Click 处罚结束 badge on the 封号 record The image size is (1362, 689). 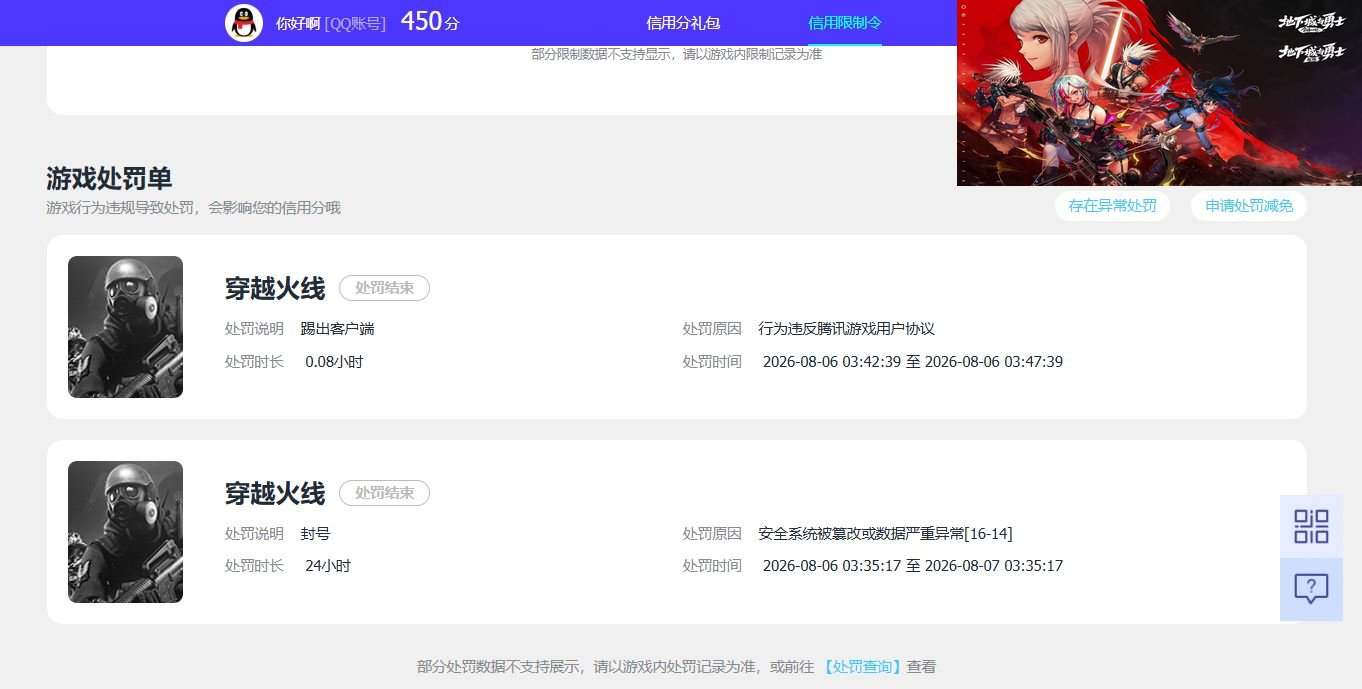[384, 493]
